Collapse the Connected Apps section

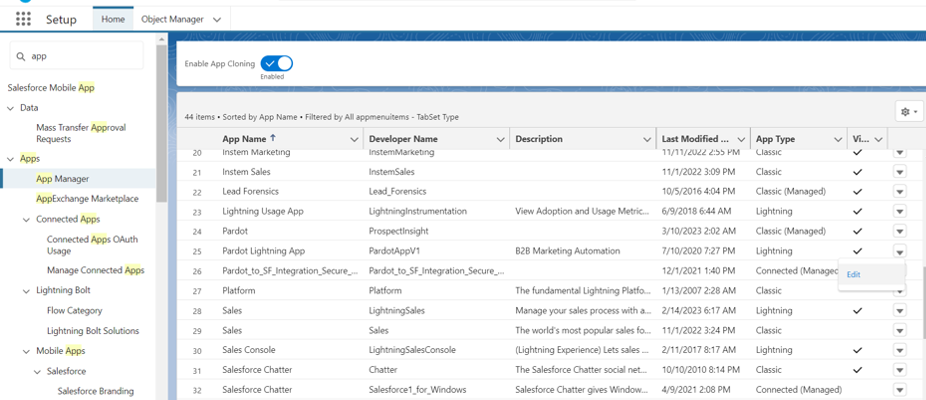(x=27, y=219)
